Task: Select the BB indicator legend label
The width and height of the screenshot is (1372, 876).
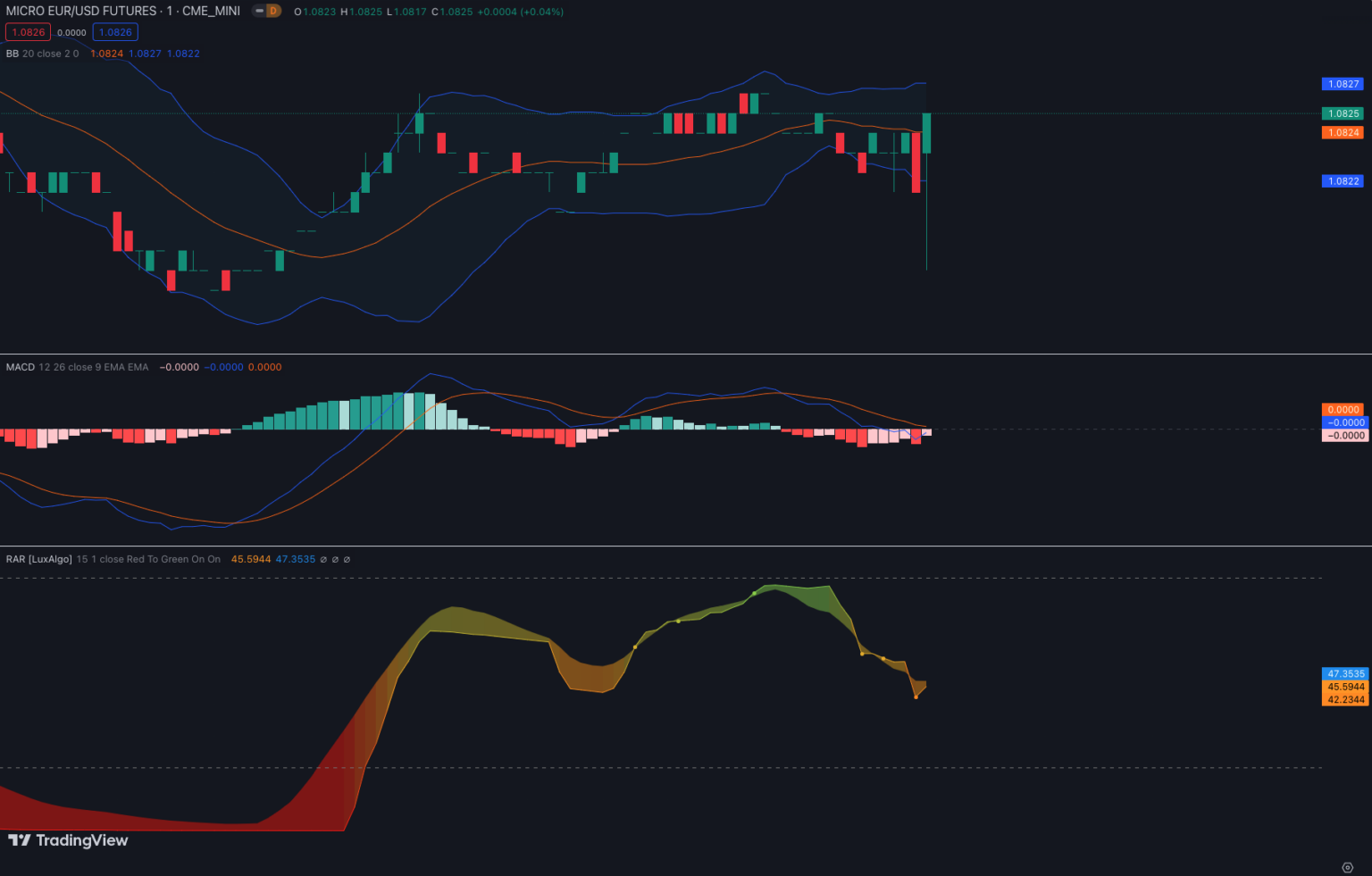Action: click(x=12, y=54)
